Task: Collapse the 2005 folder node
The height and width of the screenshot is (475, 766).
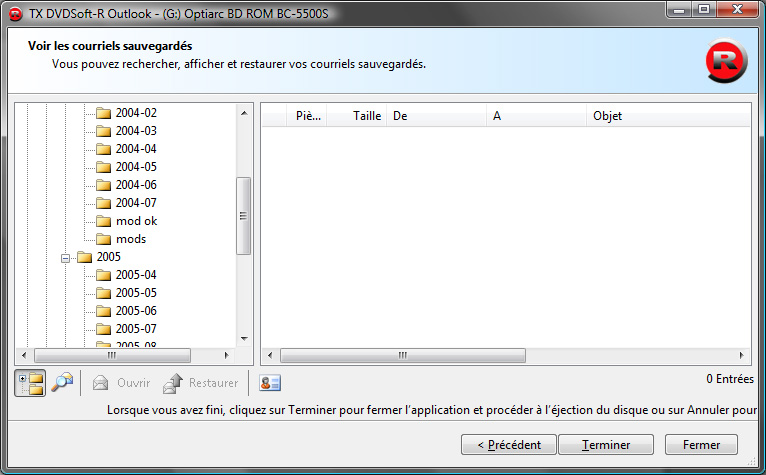Action: coord(65,258)
